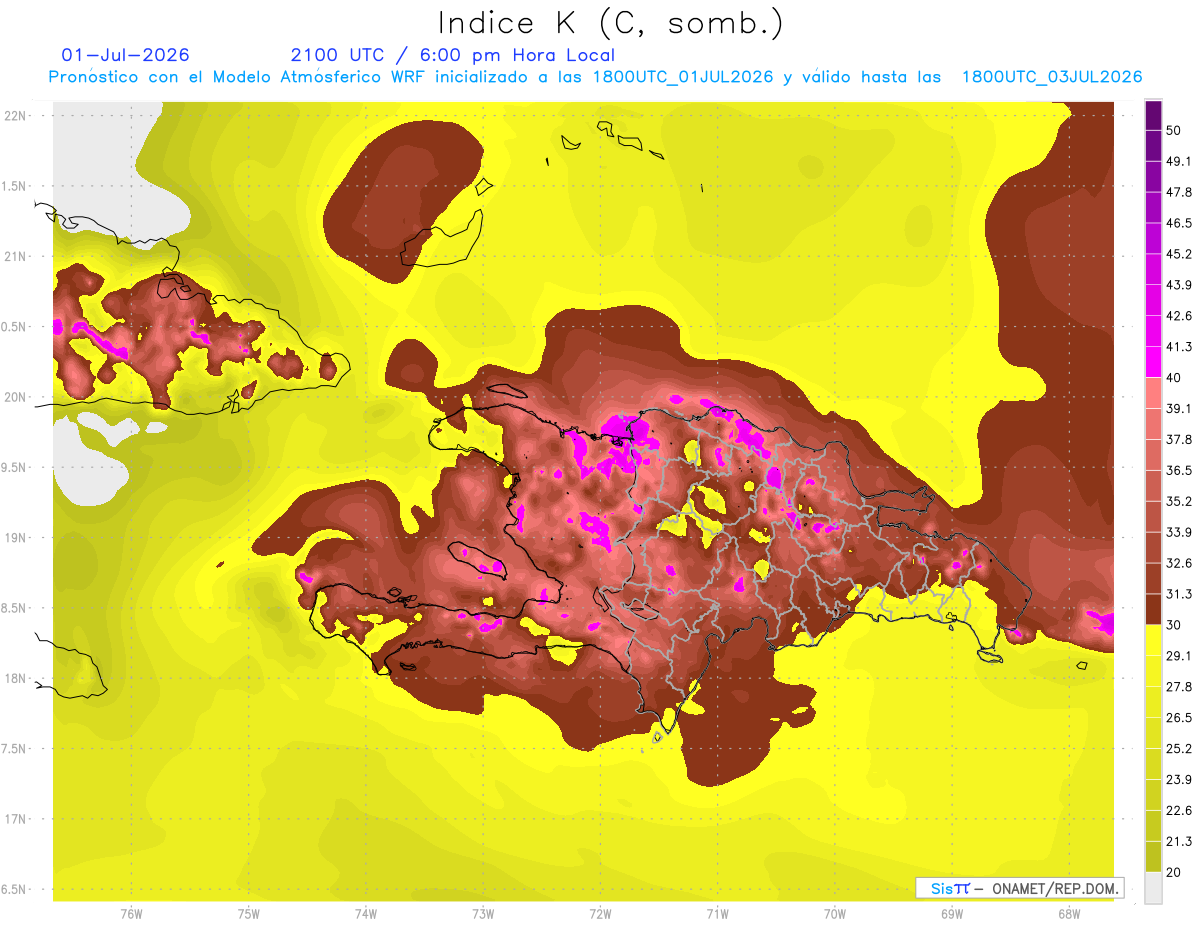Click the colorbar value '30'

pos(1174,625)
